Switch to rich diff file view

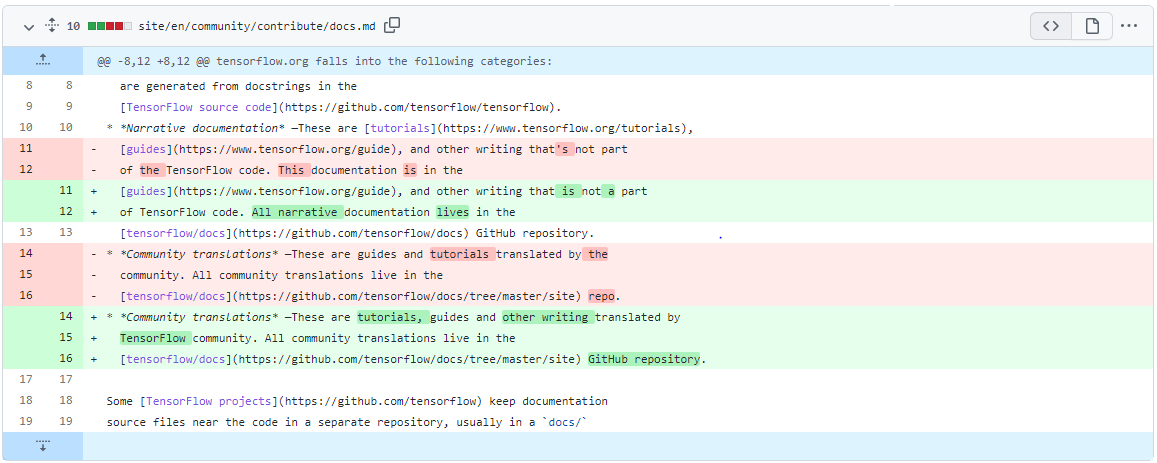1092,27
